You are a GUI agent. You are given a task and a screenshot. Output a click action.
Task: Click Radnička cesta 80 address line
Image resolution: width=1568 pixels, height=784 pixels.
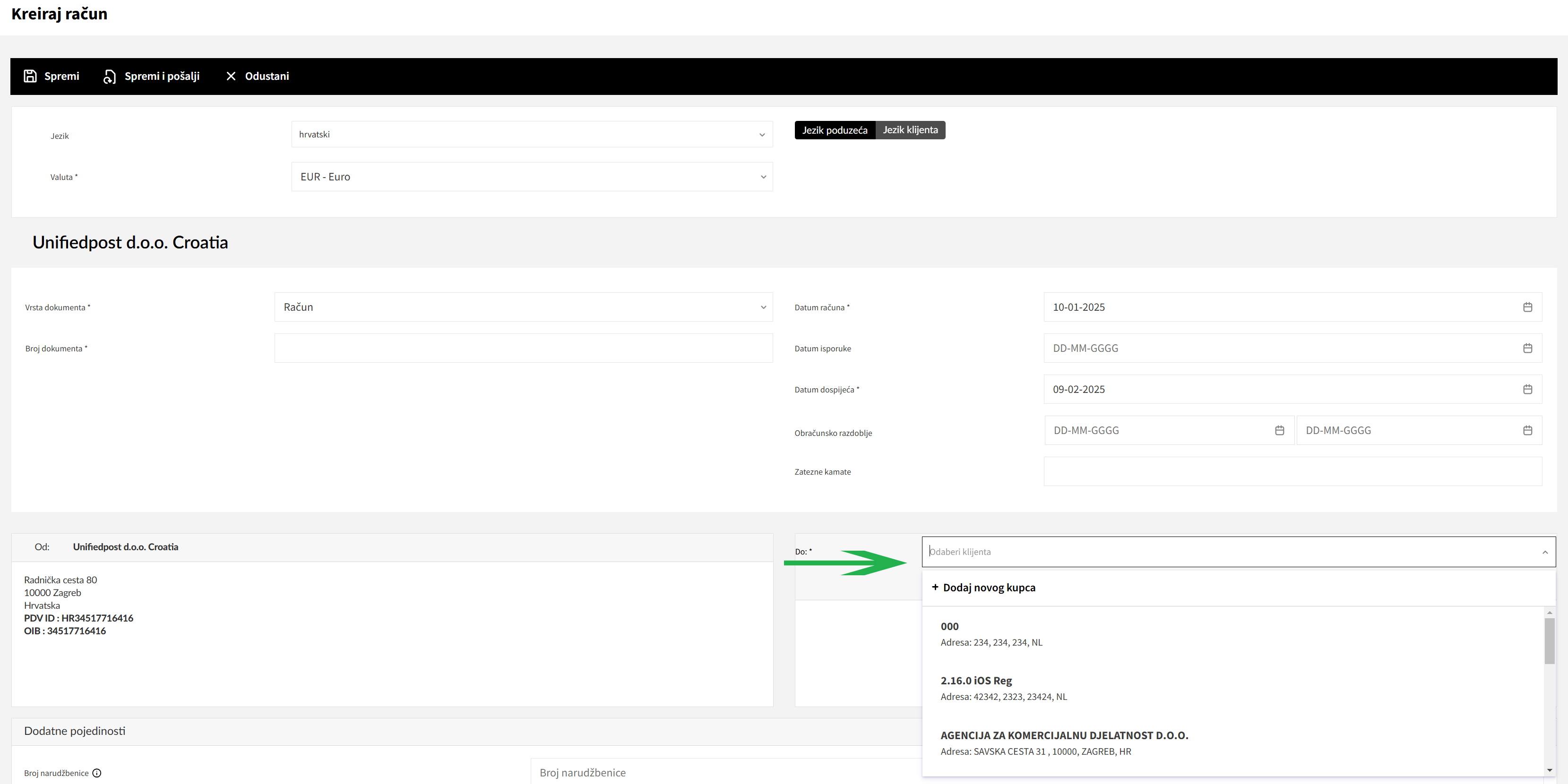coord(60,580)
